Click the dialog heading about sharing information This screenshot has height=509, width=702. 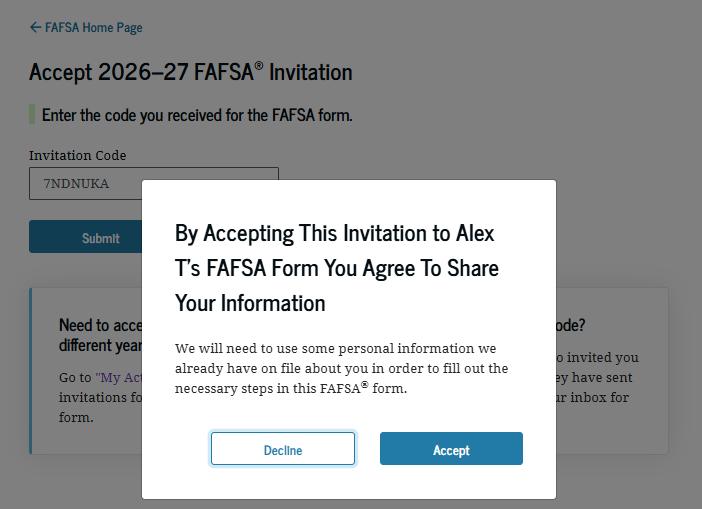[336, 267]
